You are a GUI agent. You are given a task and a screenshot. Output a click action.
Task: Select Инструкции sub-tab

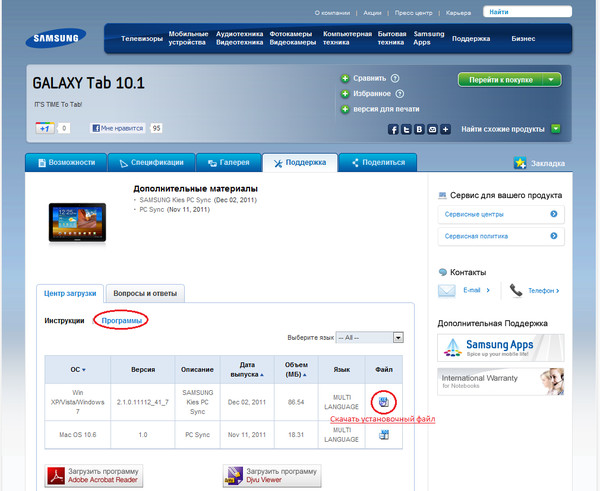64,321
